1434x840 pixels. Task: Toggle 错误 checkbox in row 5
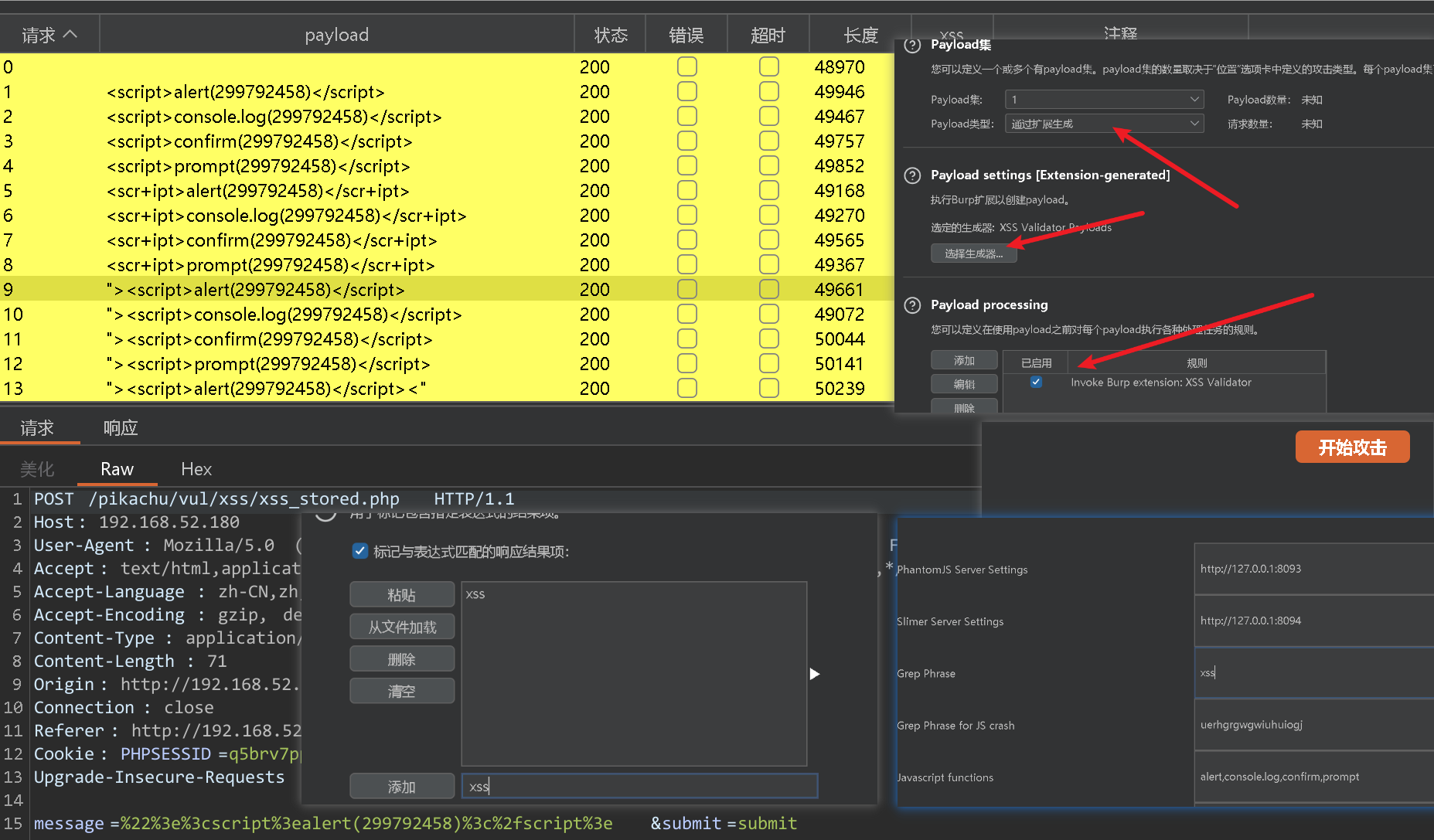pos(687,191)
